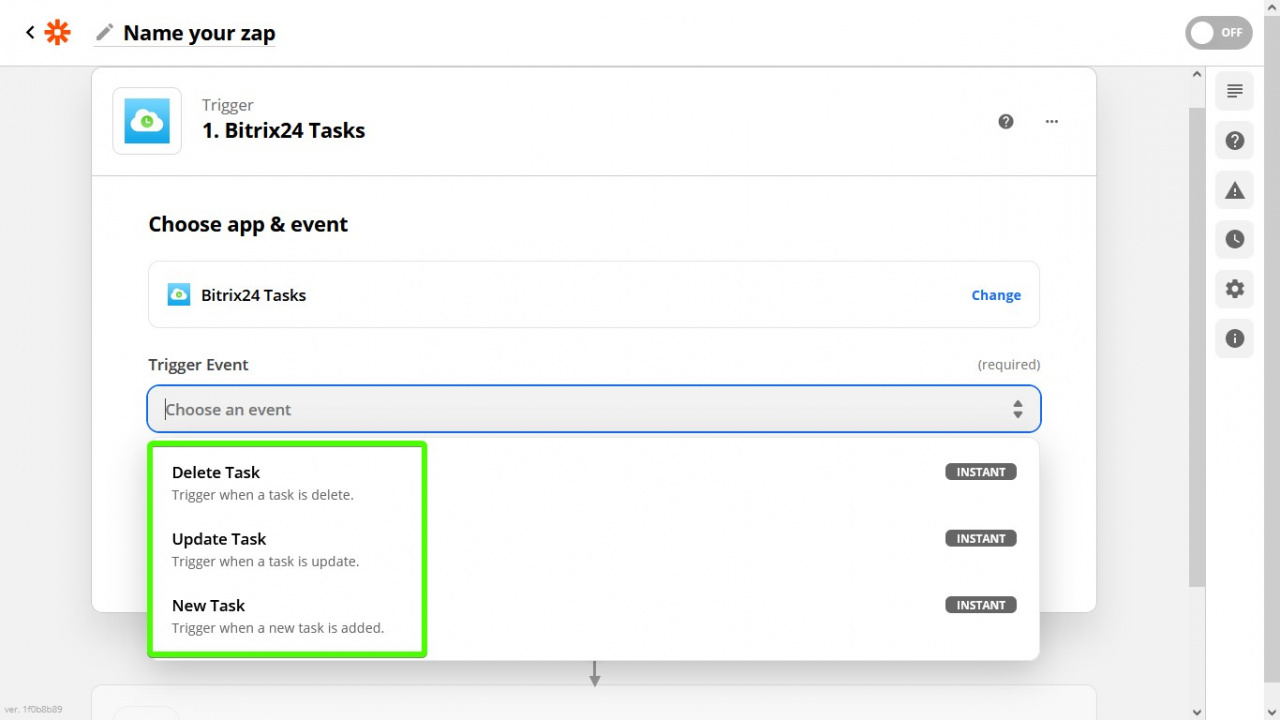Open the trigger step three-dot menu
Screen dimensions: 1280x720
pos(1052,121)
